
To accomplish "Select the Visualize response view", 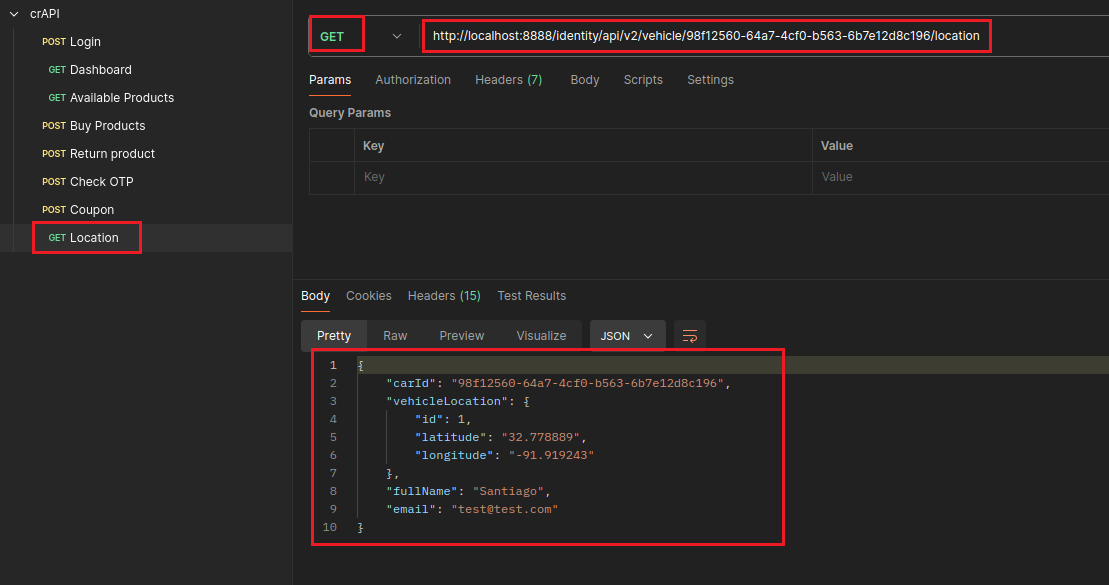I will (x=541, y=336).
